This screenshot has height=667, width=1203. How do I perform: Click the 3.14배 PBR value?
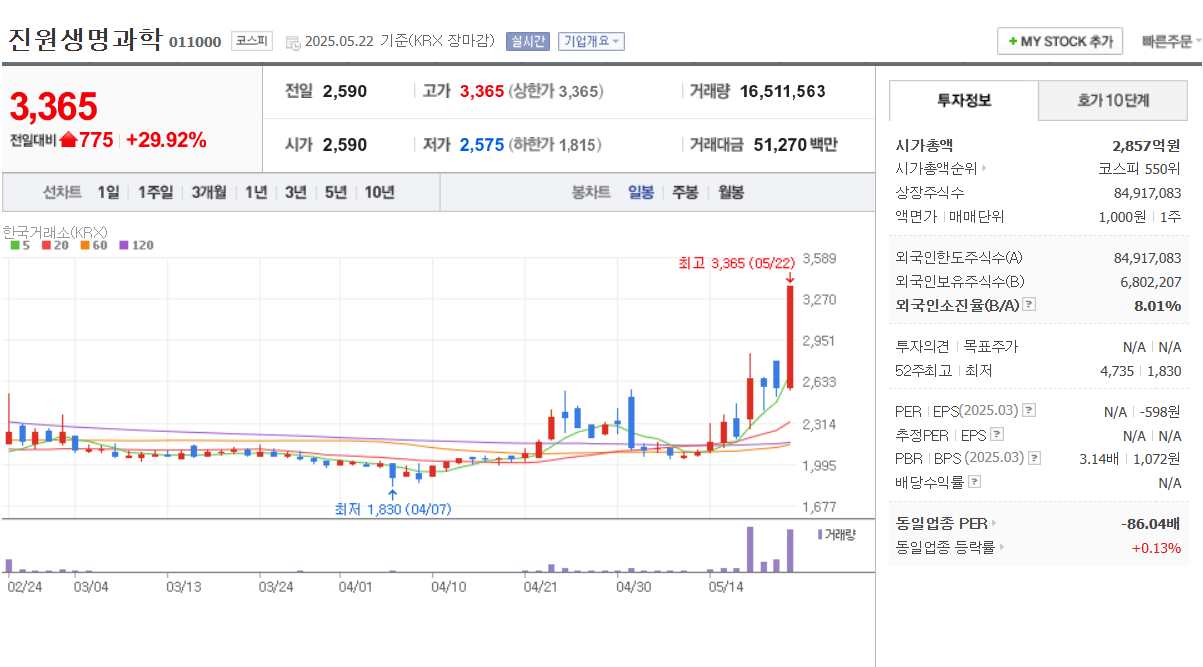click(1101, 458)
